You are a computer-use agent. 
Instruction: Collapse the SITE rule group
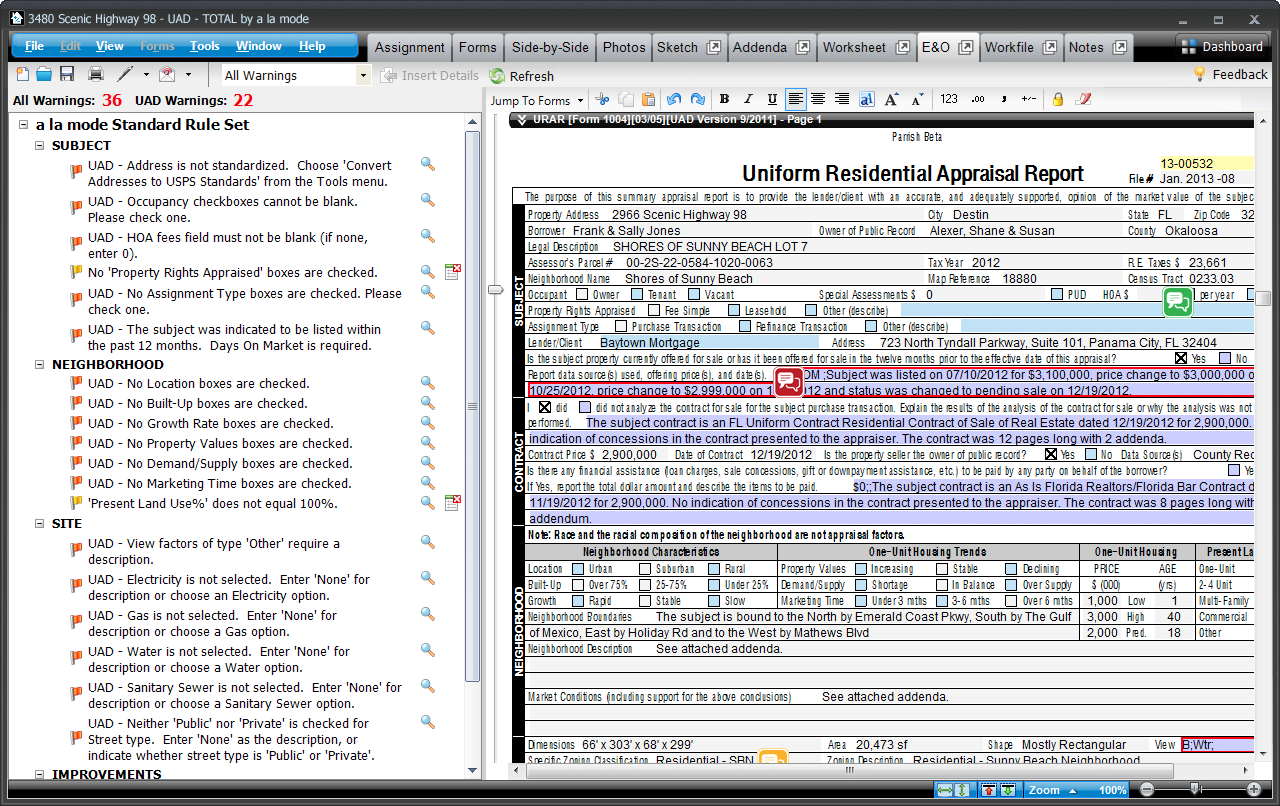(40, 524)
